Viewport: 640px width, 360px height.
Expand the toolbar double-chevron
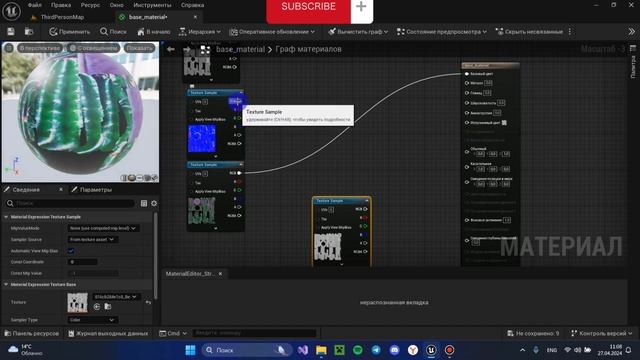pos(631,31)
